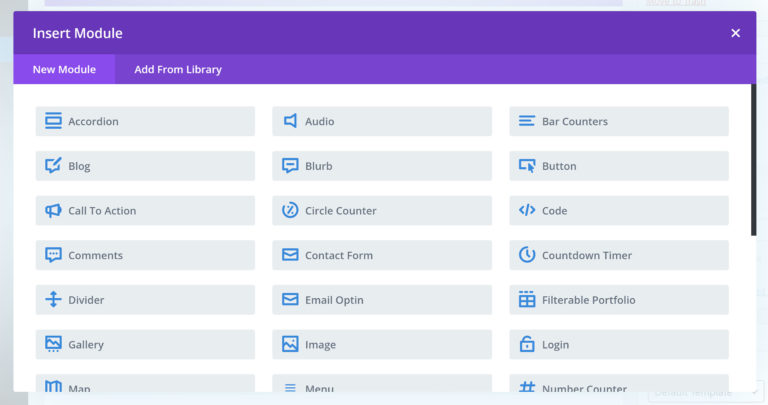
Task: Click the Insert Module dialog title
Action: (77, 33)
